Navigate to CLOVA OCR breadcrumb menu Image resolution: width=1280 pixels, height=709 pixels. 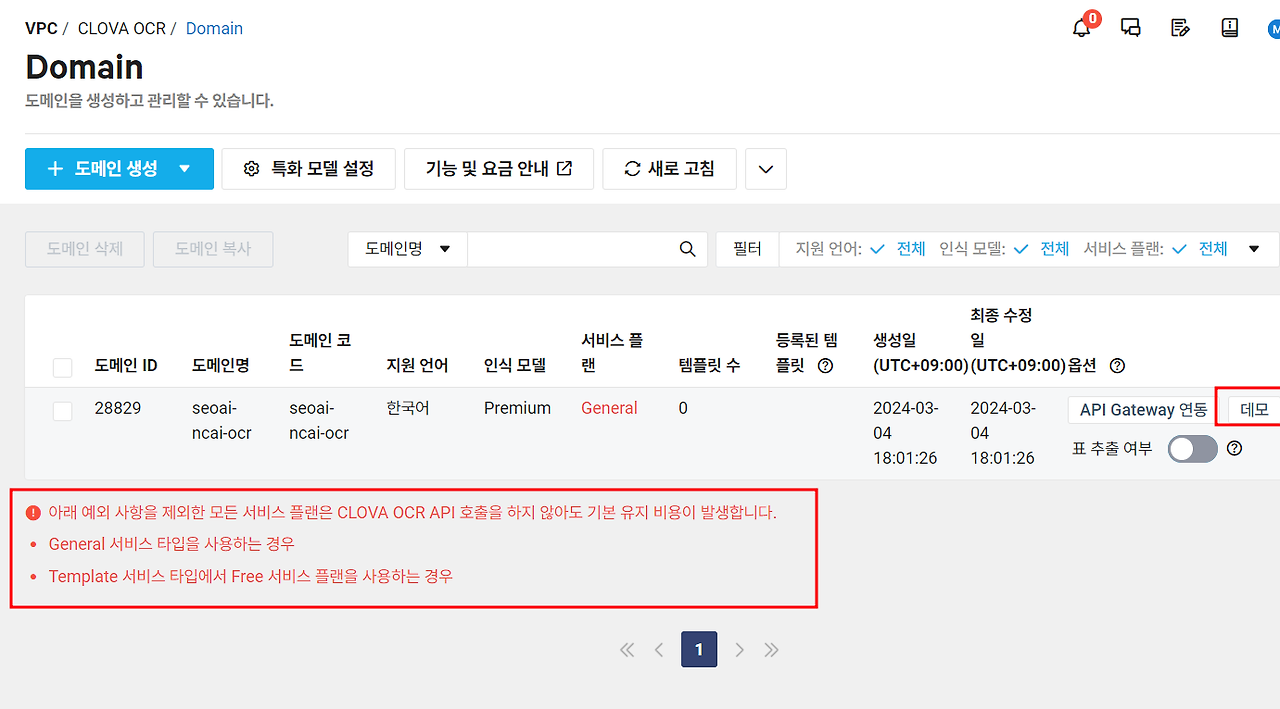122,28
